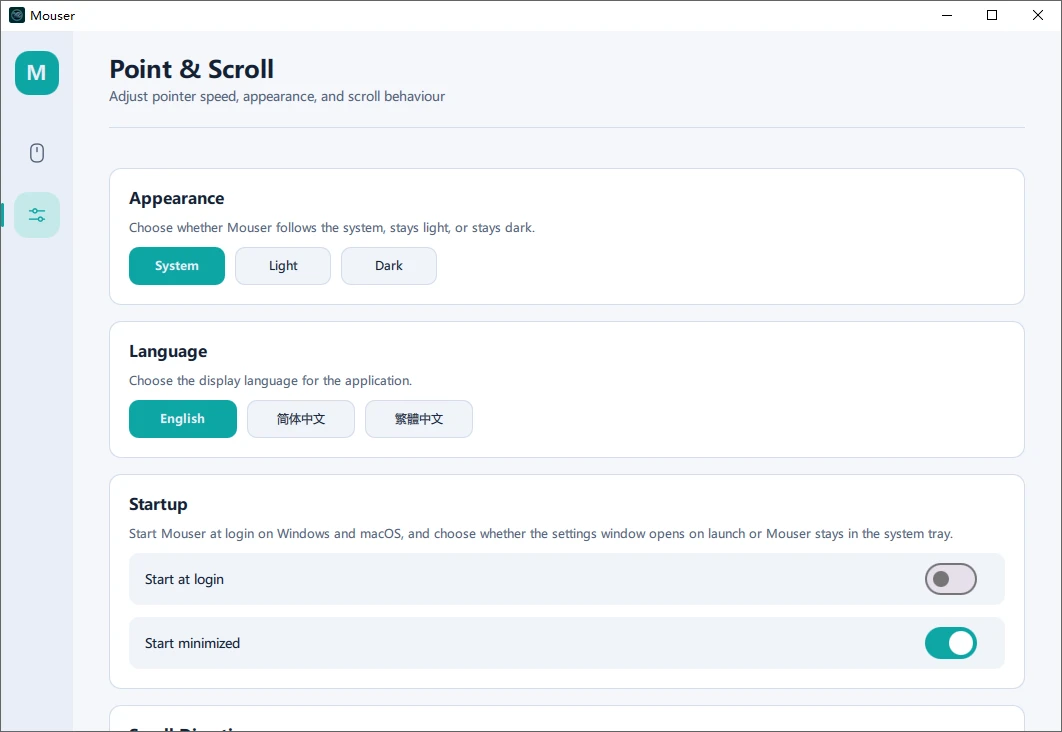Set language to 简体中文
1062x732 pixels.
[x=301, y=419]
